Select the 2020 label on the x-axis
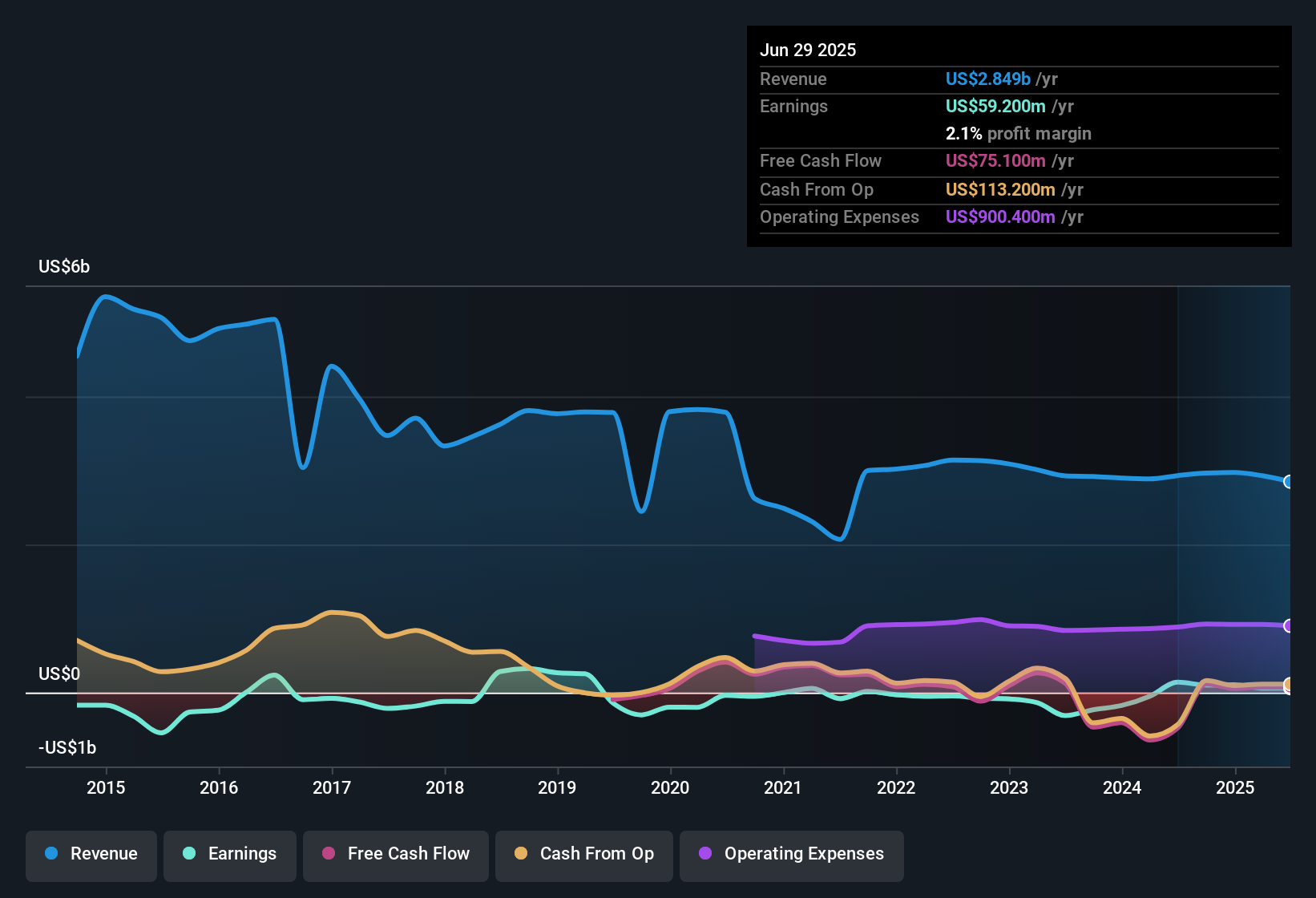The image size is (1316, 898). tap(670, 787)
